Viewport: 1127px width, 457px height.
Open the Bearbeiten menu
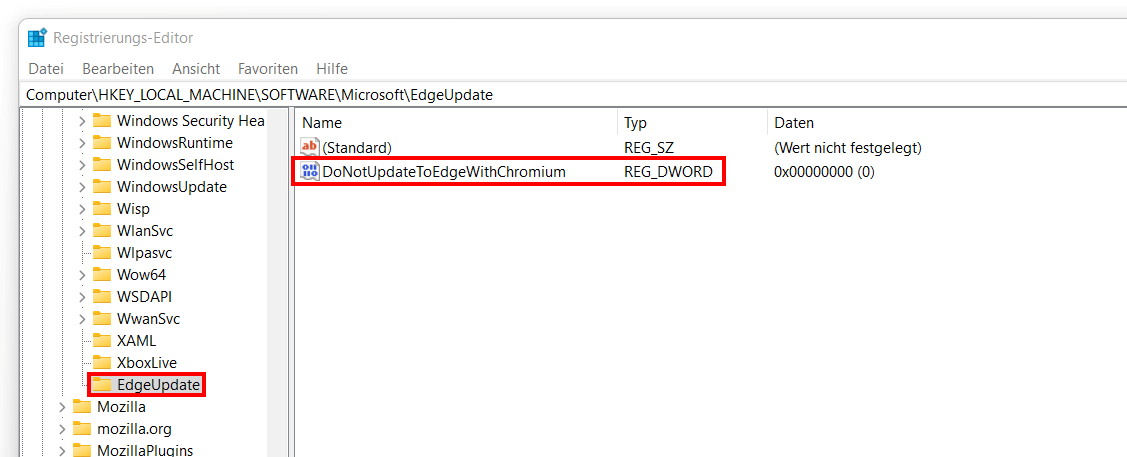click(118, 69)
